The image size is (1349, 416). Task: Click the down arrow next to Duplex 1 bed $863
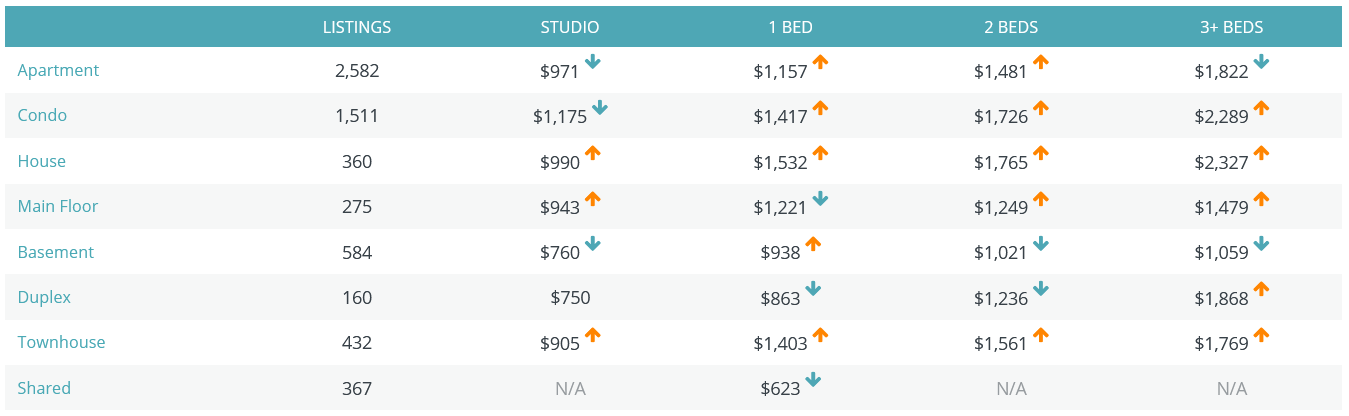tap(813, 289)
